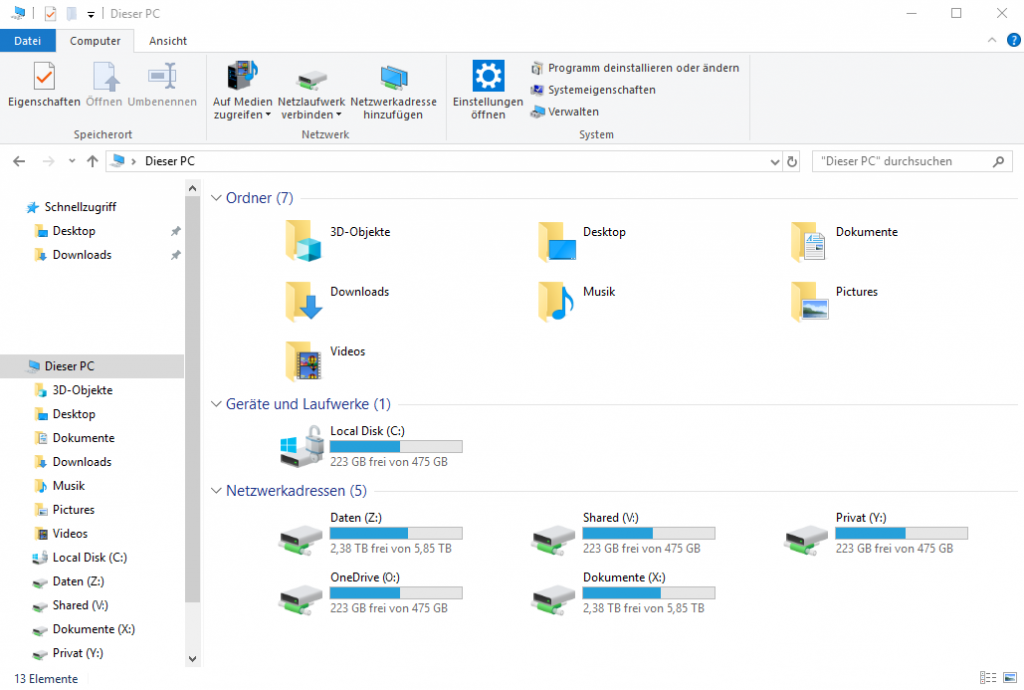Screen dimensions: 1024x690
Task: Go up one folder level arrow
Action: point(92,161)
